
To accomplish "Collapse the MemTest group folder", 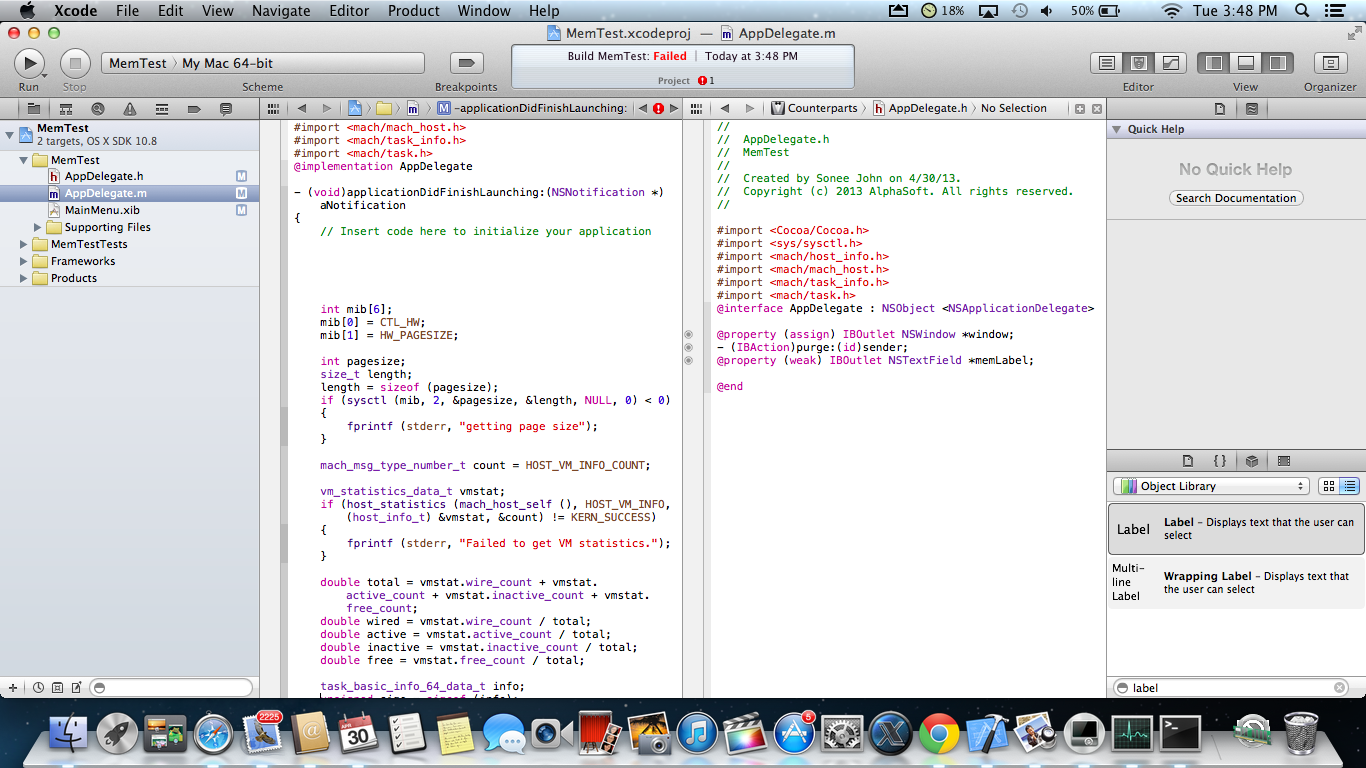I will coord(24,160).
